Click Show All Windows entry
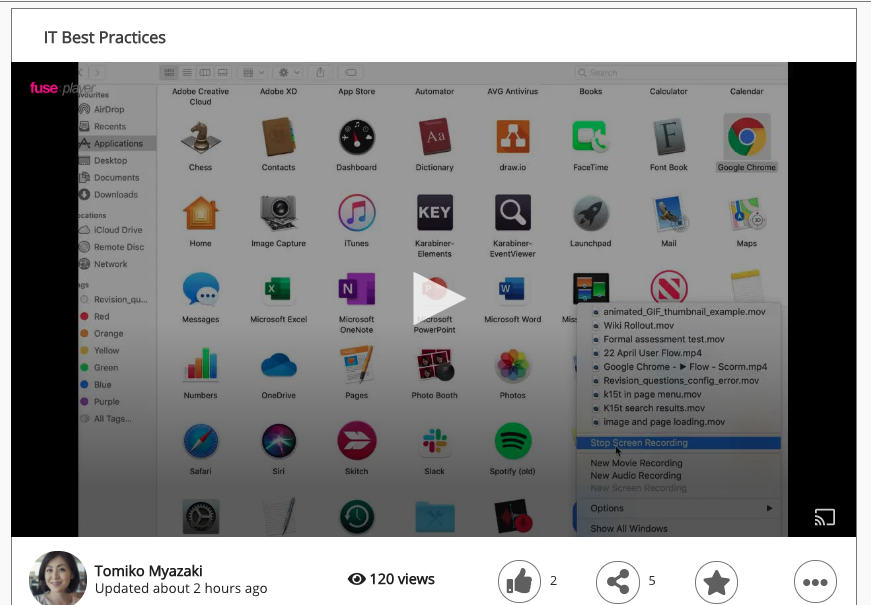Image resolution: width=871 pixels, height=605 pixels. pyautogui.click(x=629, y=528)
